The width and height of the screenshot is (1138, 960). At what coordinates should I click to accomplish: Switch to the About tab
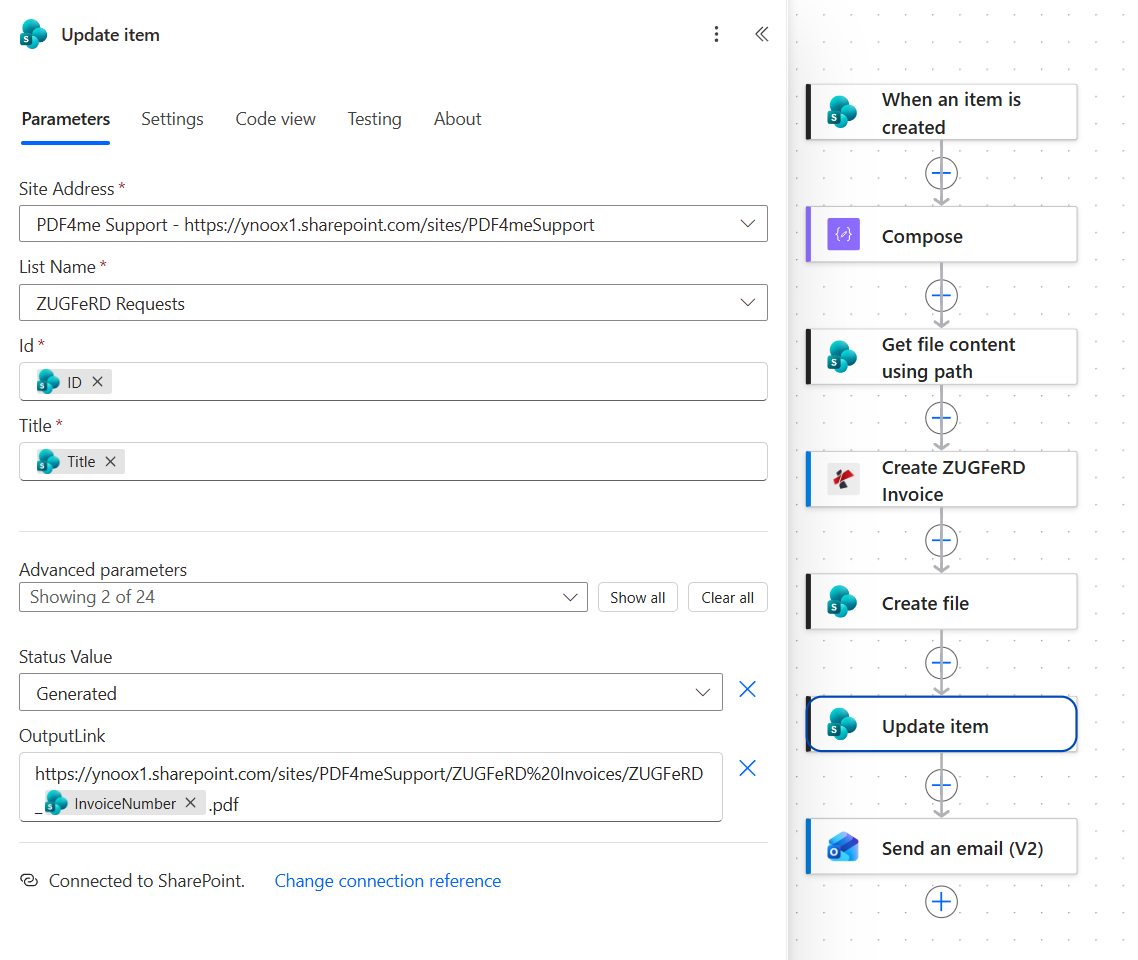click(457, 119)
